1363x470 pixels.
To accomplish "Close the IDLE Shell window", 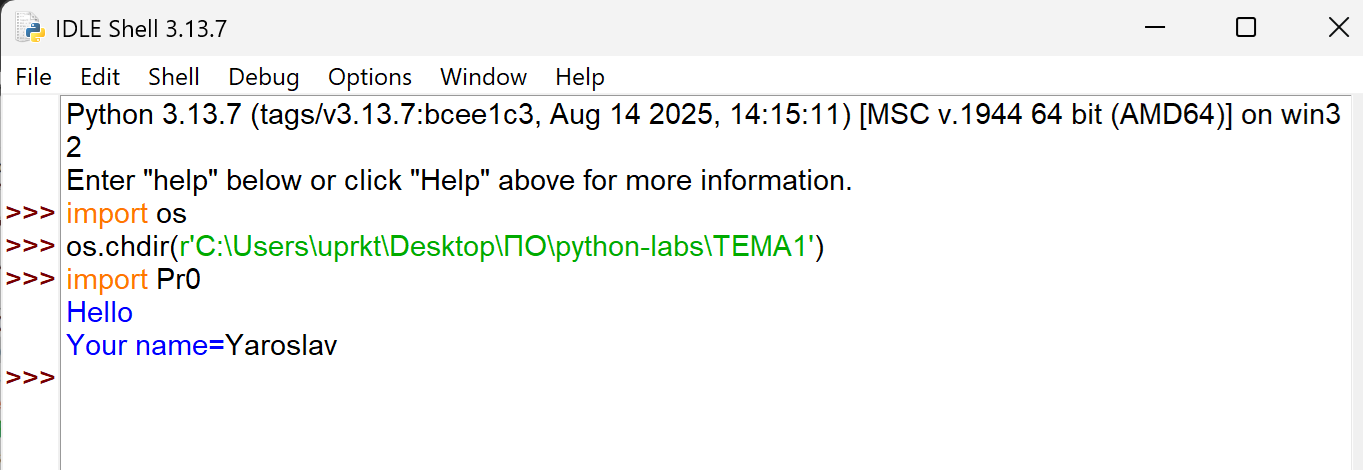I will coord(1338,28).
